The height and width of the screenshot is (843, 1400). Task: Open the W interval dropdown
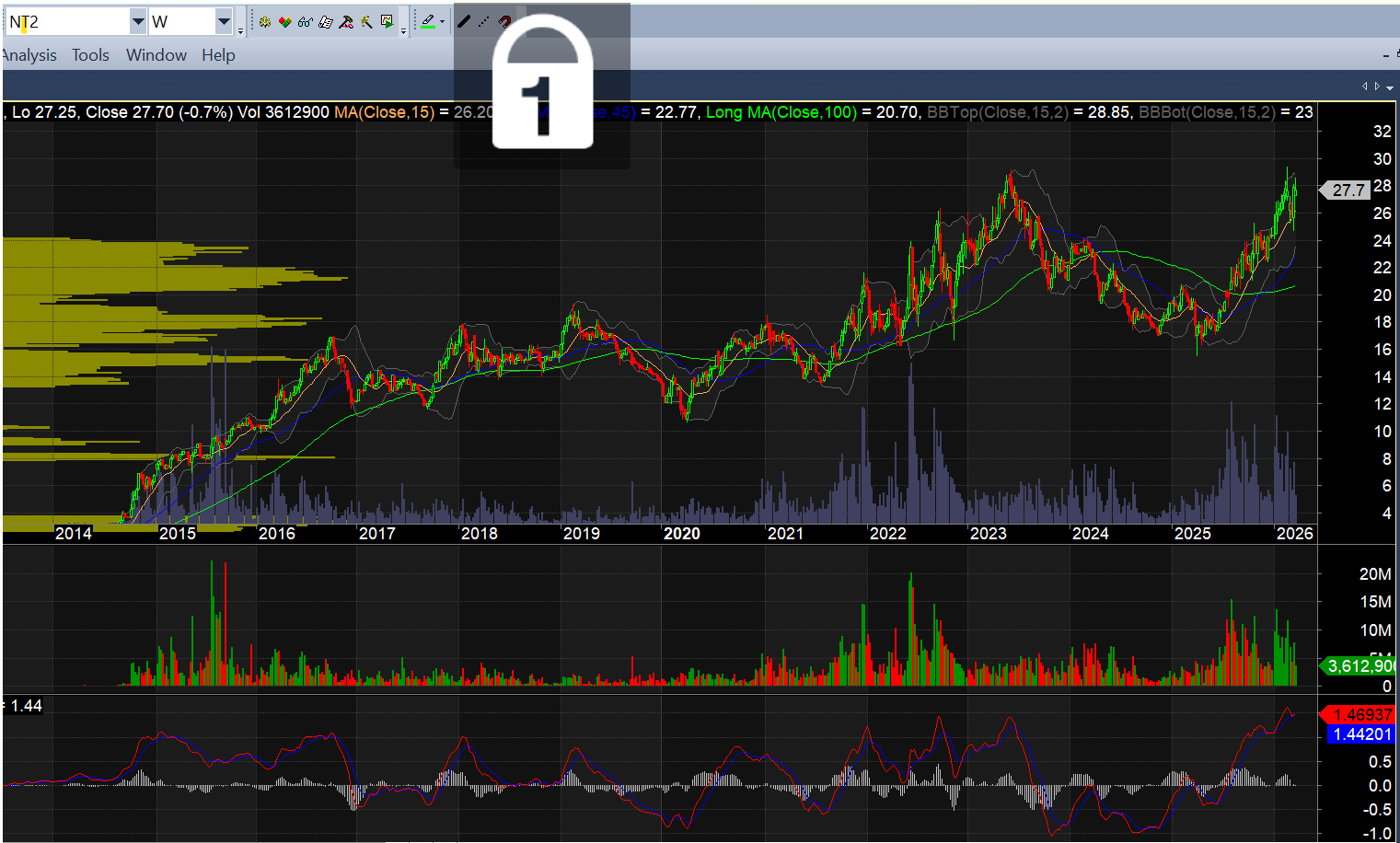[x=224, y=21]
